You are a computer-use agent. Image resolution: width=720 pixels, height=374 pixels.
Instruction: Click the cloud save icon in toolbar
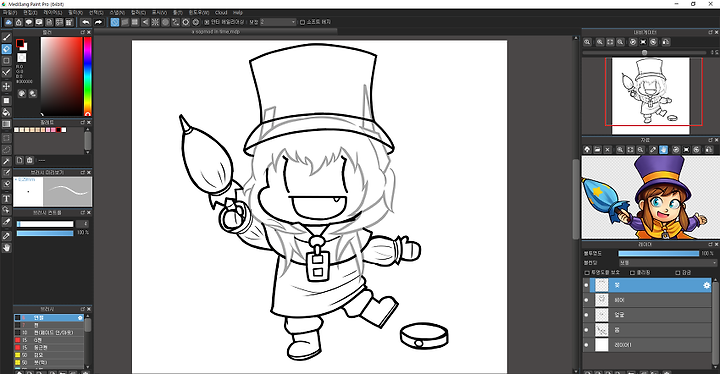tap(9, 22)
